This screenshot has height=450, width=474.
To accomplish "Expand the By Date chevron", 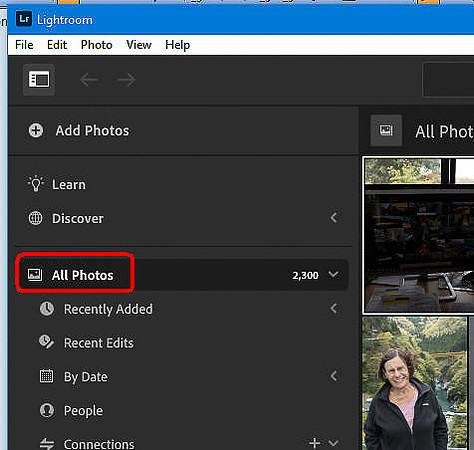I will click(334, 376).
